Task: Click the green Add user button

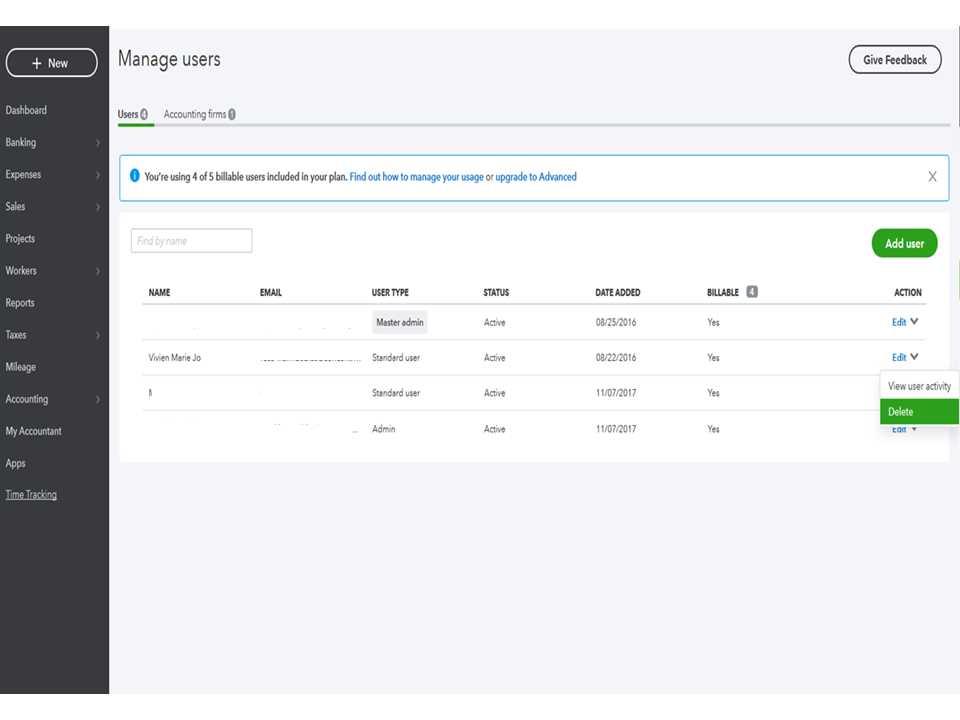Action: (x=904, y=243)
